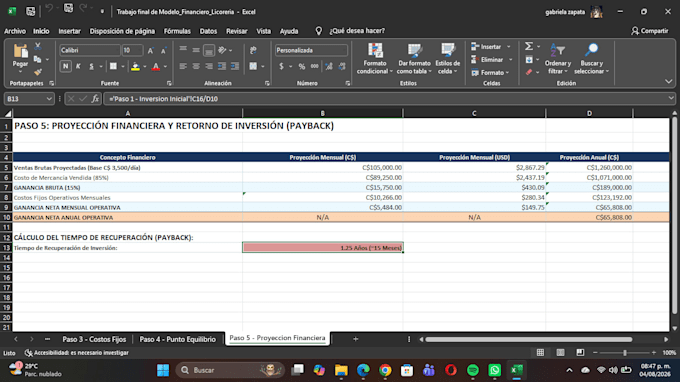
Task: Apply the red font color
Action: (156, 66)
